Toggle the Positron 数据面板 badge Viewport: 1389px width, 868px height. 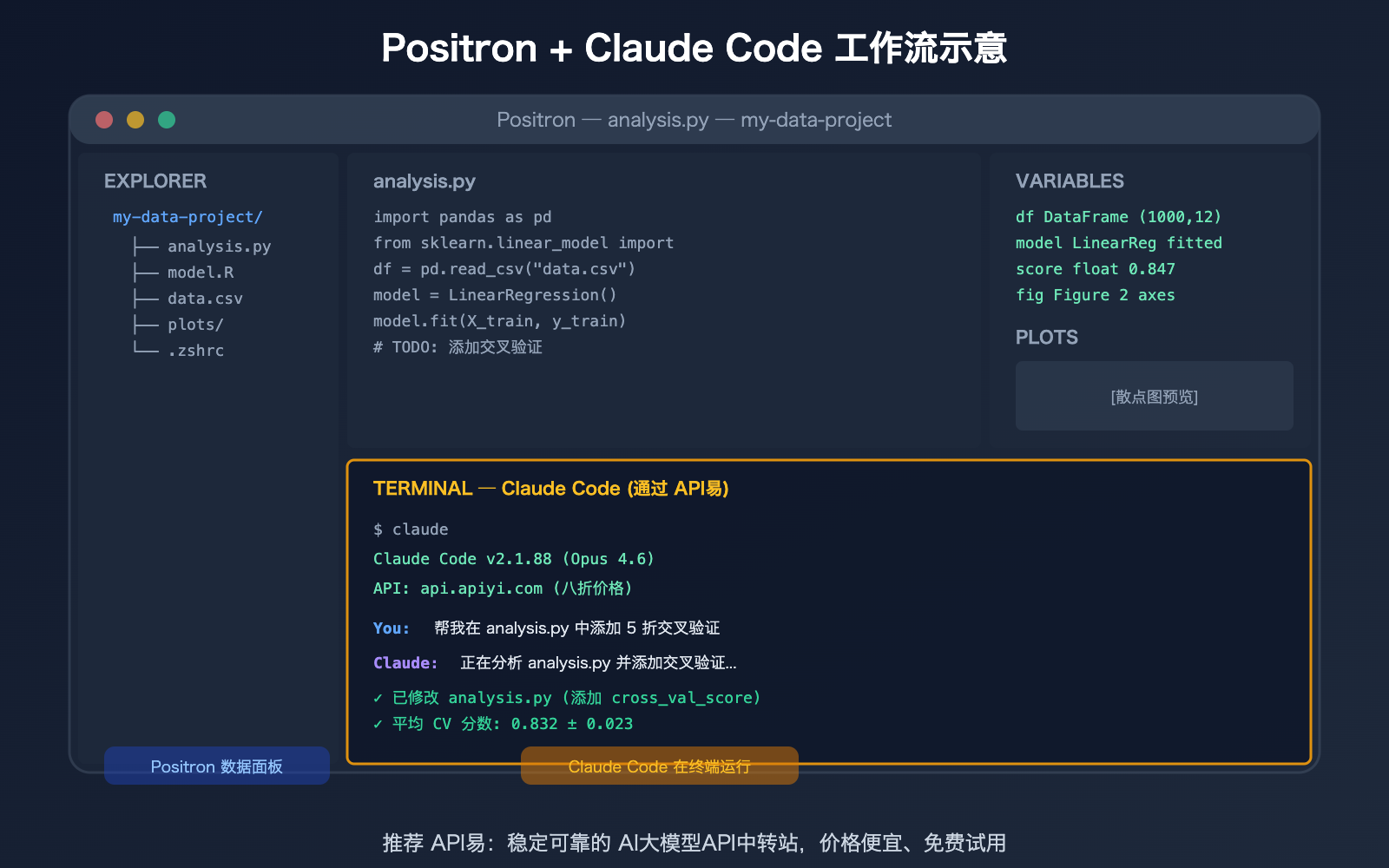point(216,766)
